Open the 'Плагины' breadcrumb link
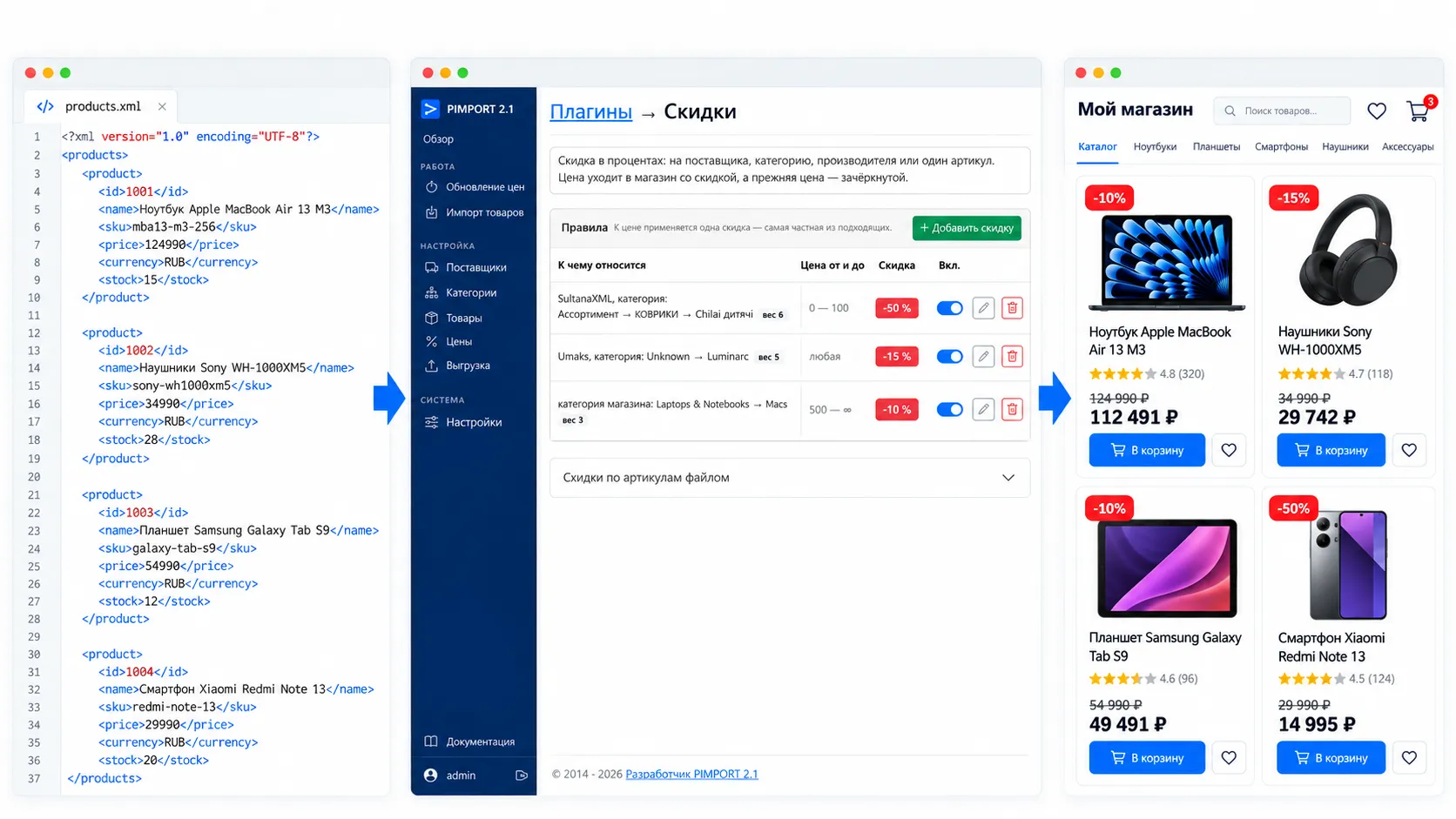The width and height of the screenshot is (1456, 819). [591, 111]
